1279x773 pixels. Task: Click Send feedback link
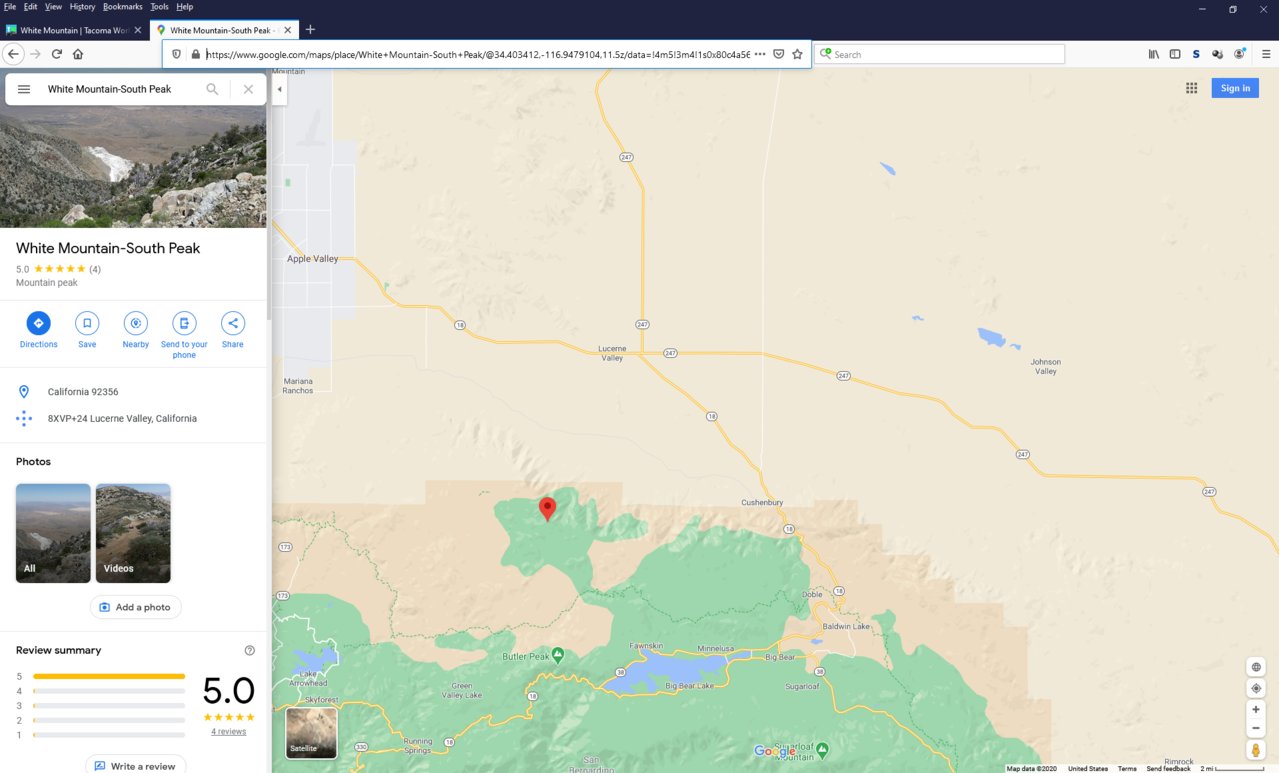(x=1168, y=768)
